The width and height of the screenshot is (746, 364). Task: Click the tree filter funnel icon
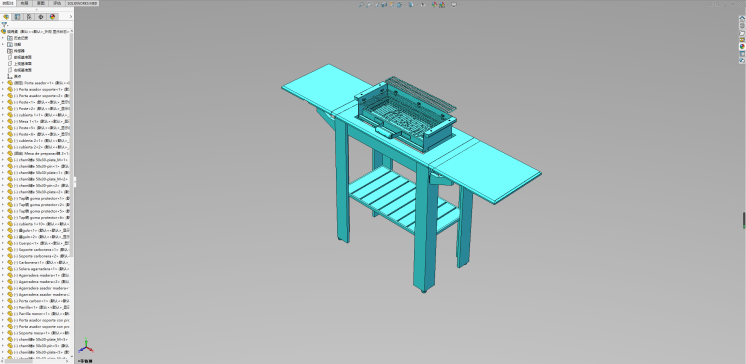pyautogui.click(x=4, y=25)
